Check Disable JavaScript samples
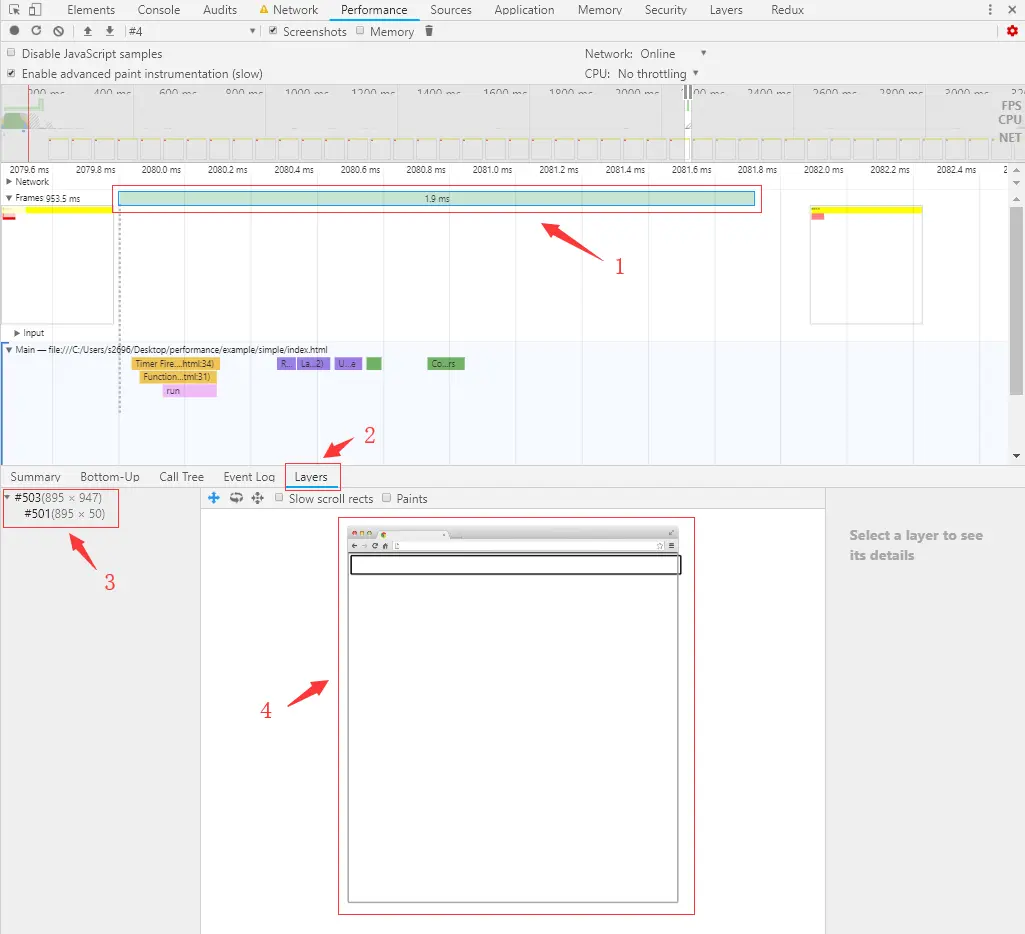The height and width of the screenshot is (934, 1025). pyautogui.click(x=11, y=53)
